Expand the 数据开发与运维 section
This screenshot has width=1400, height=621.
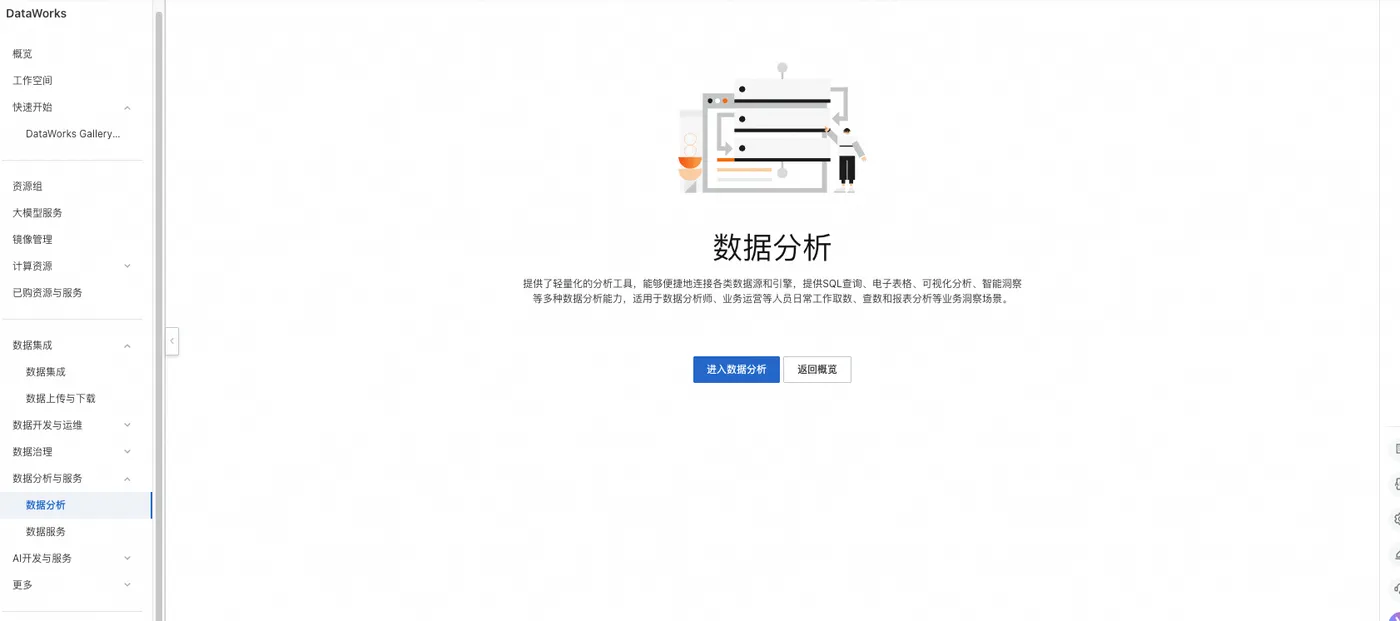tap(126, 424)
